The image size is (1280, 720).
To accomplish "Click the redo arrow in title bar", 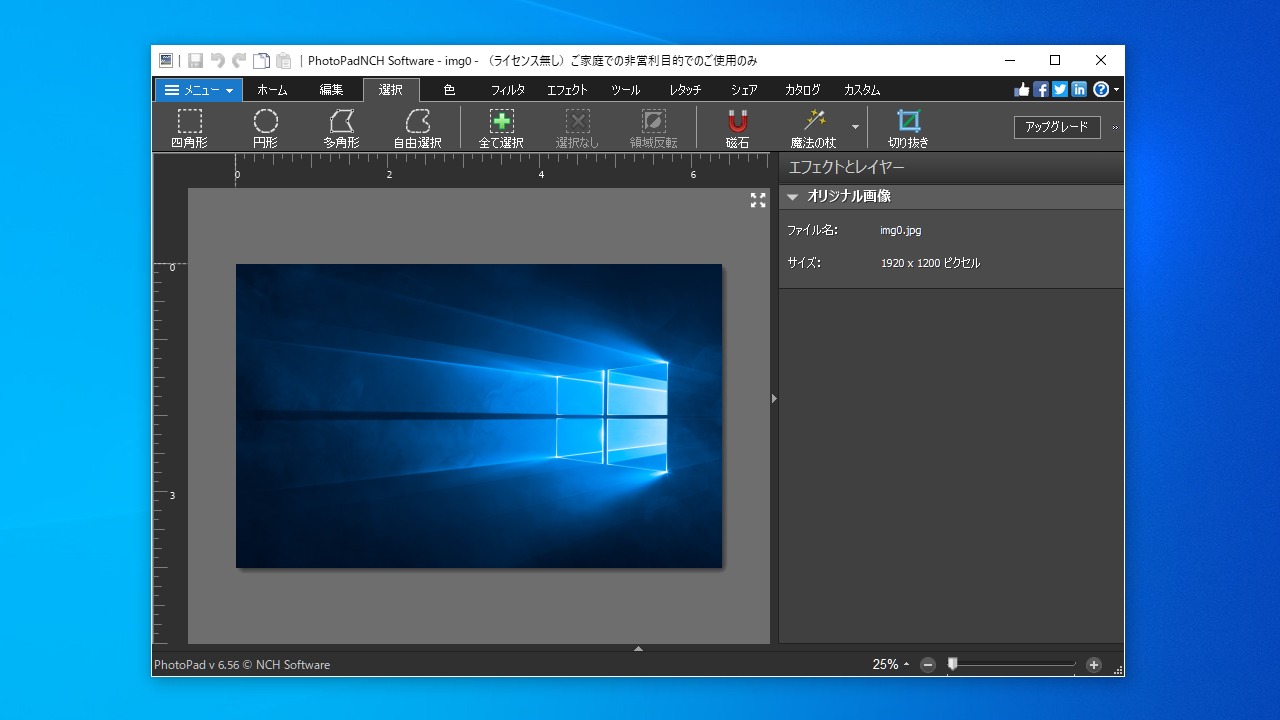I will pos(239,61).
